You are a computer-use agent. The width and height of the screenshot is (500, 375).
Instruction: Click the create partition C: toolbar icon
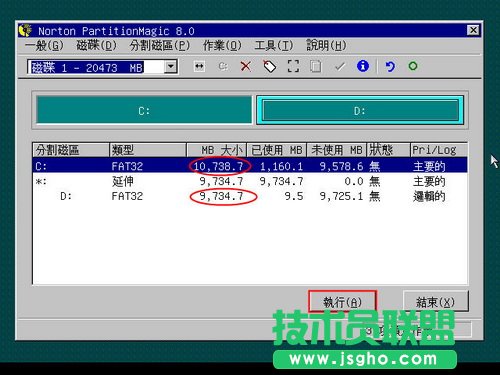click(x=223, y=66)
